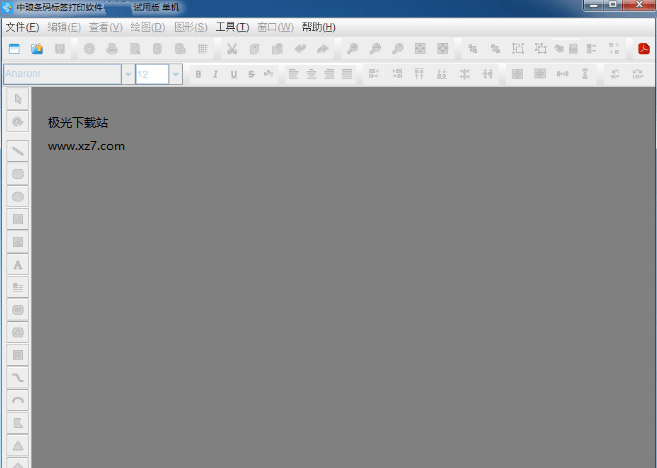
Task: Click the align objects bottom edges icon
Action: [442, 74]
